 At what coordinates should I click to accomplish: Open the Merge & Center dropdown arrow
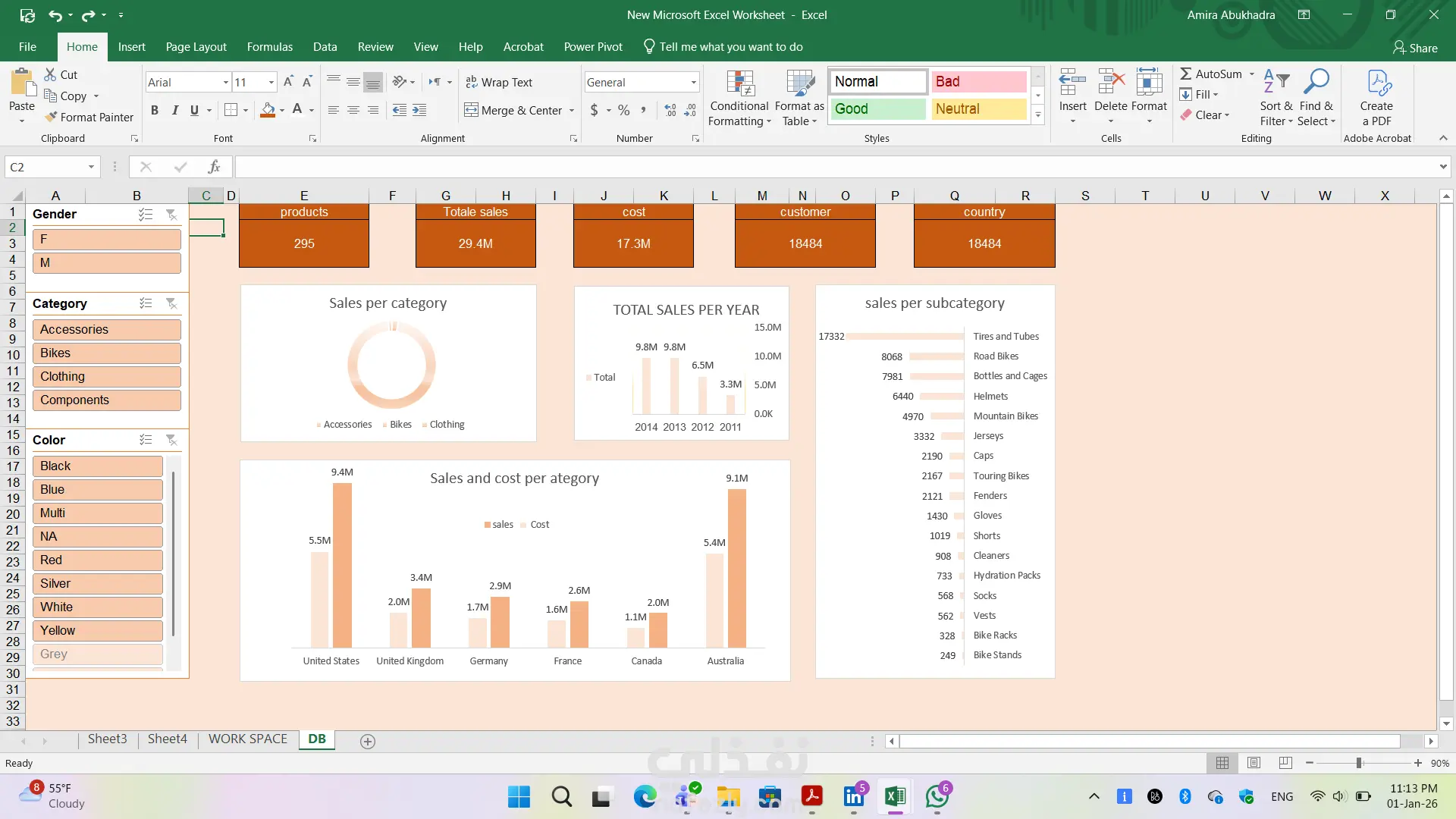(x=572, y=111)
